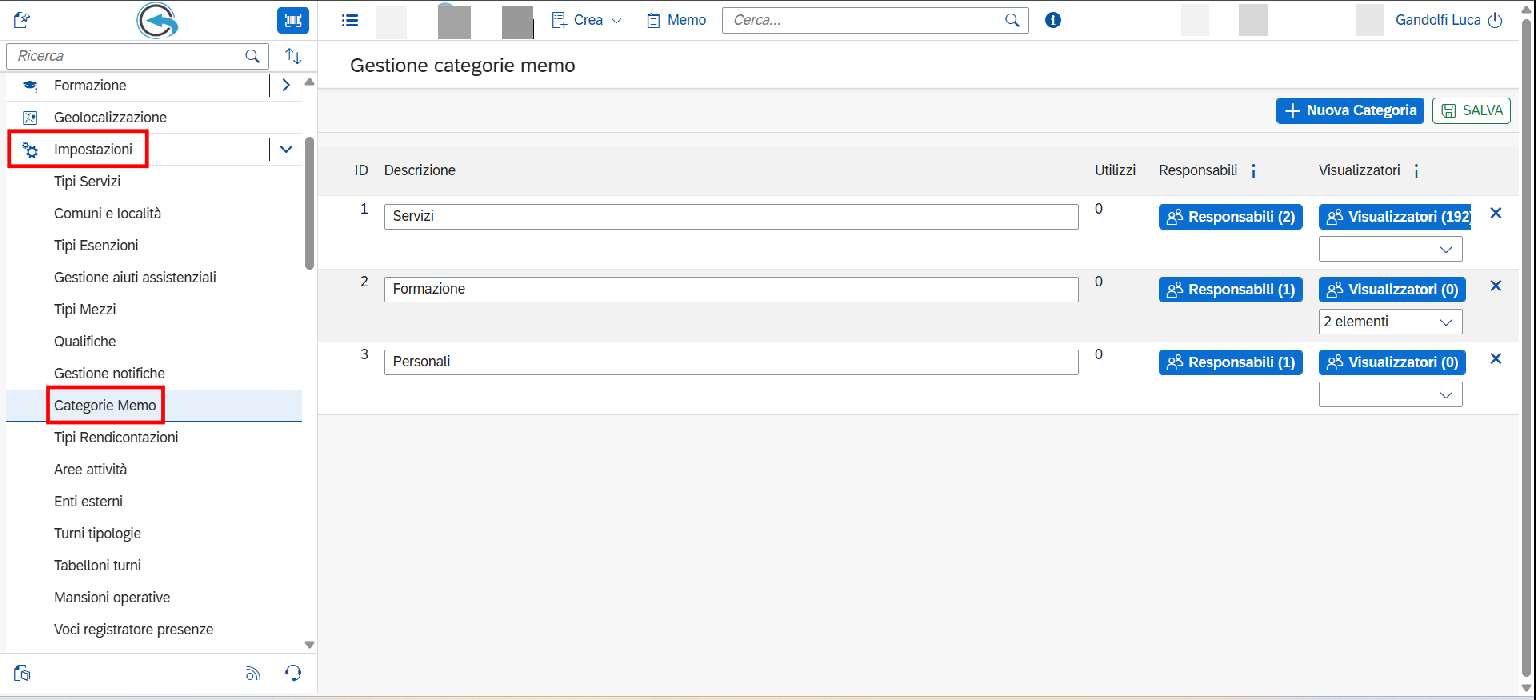Click the sort arrows icon beside Ricerca

[x=293, y=56]
